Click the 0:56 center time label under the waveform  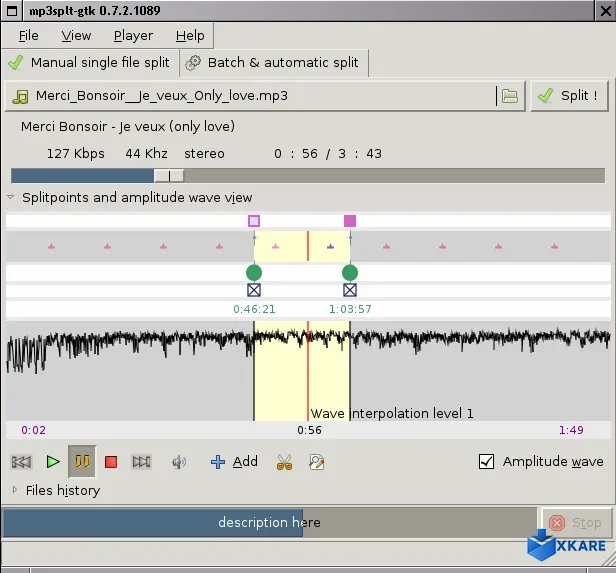click(x=309, y=430)
